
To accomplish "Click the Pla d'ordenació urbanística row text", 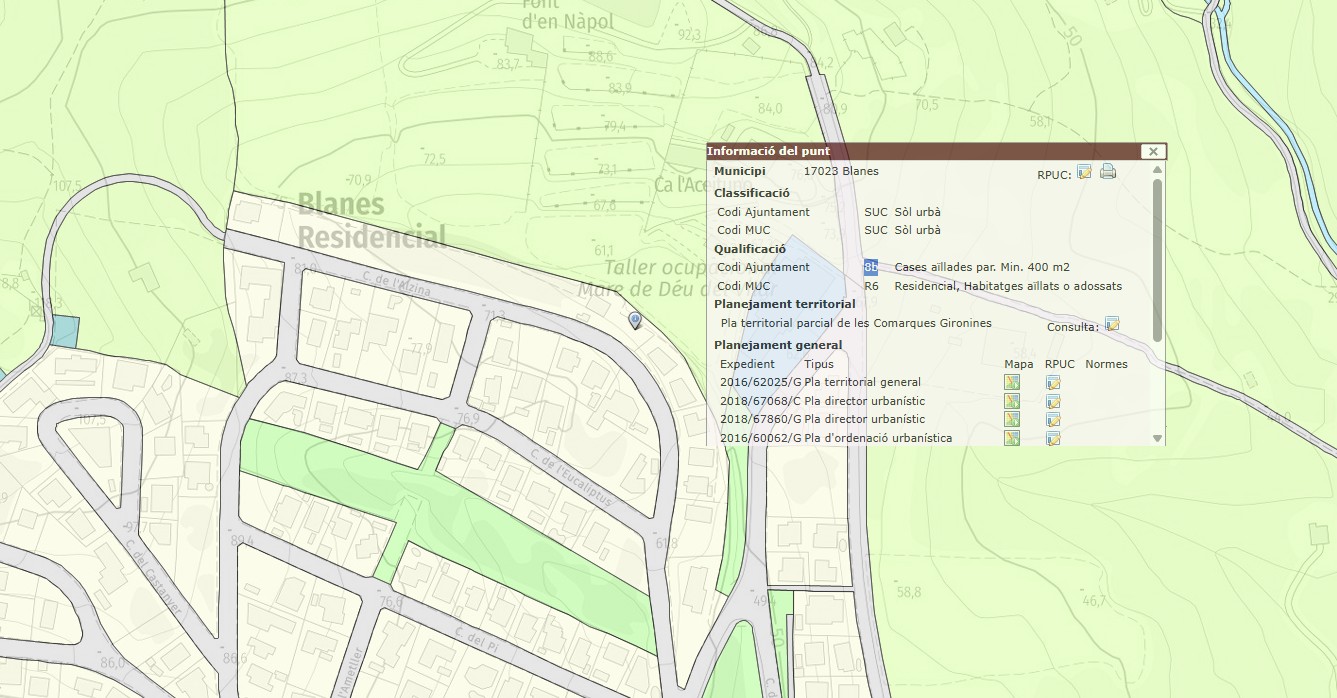I will pos(878,438).
